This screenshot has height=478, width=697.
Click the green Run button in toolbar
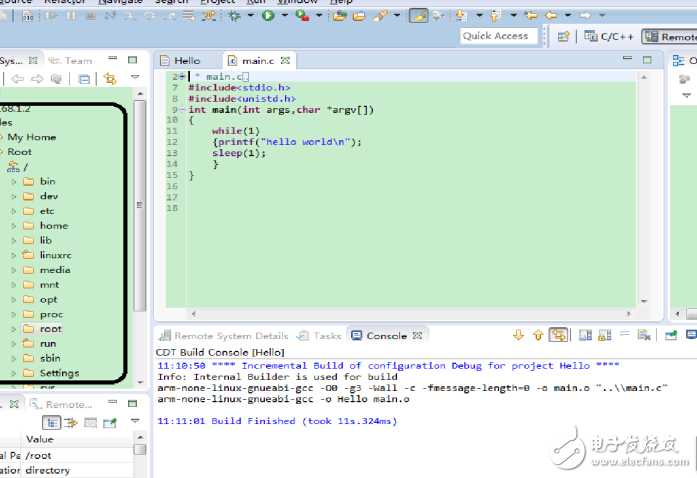tap(268, 16)
